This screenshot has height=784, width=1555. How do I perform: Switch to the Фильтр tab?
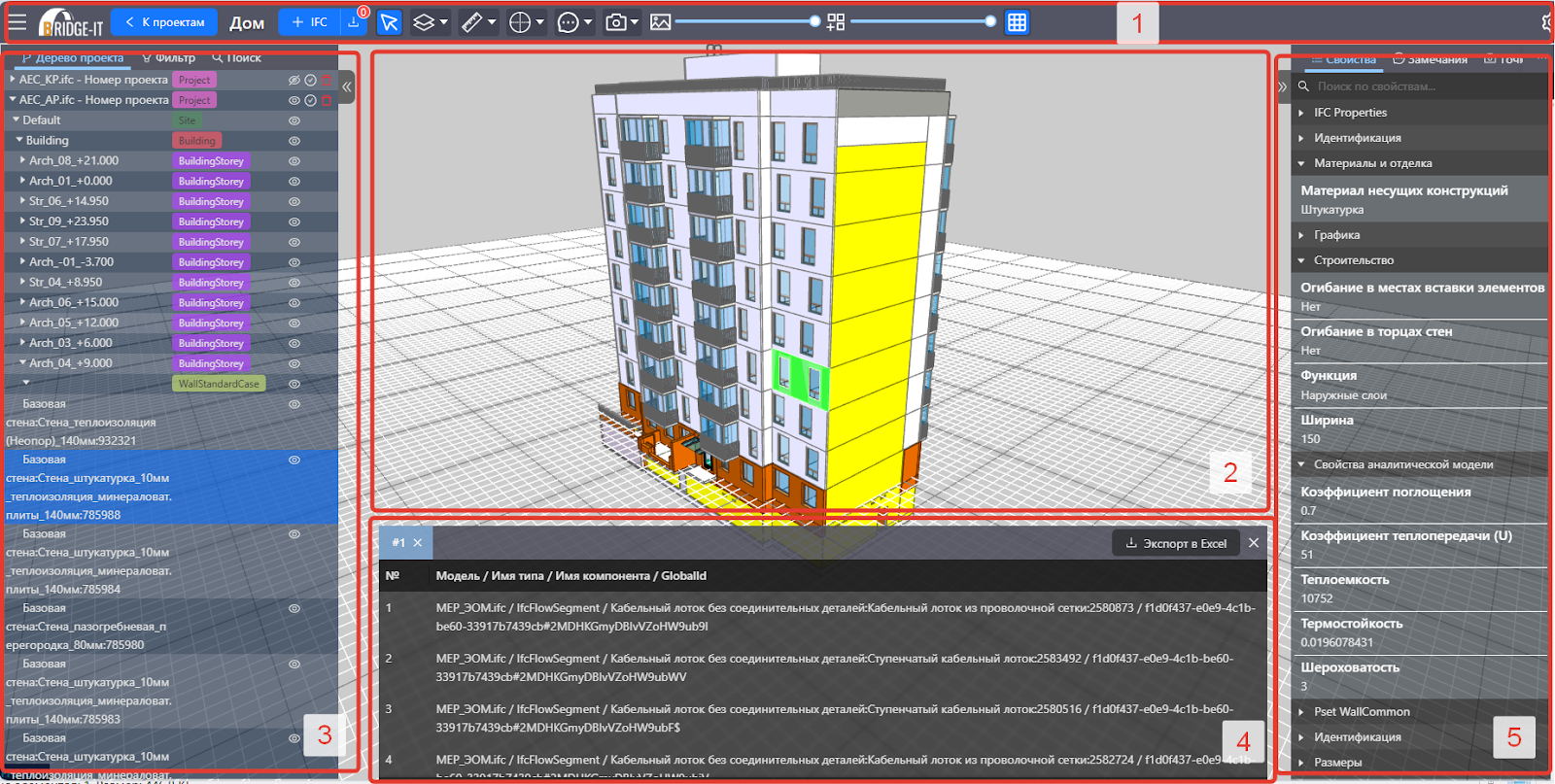(168, 58)
